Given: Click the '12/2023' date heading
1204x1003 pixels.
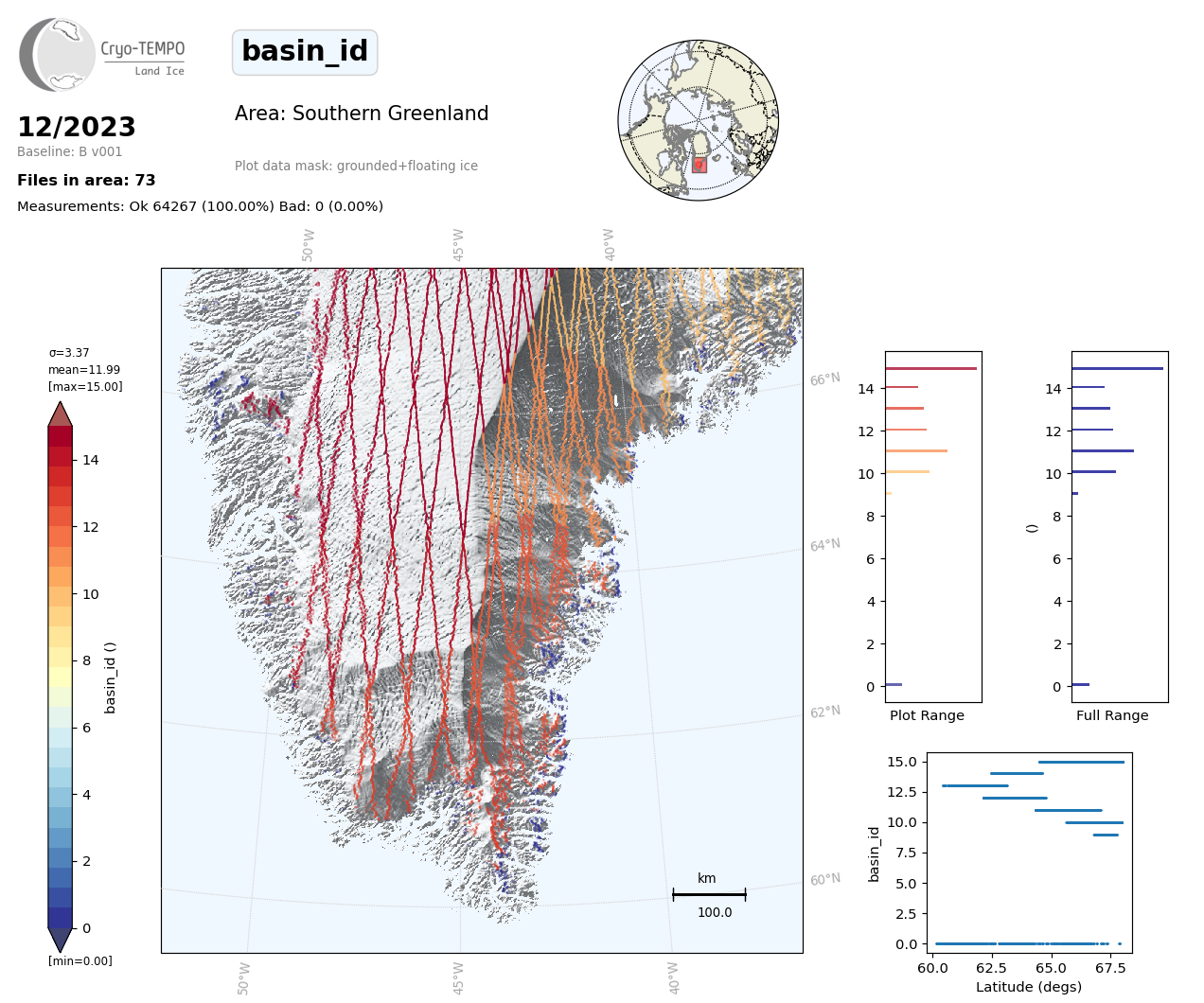Looking at the screenshot, I should point(77,127).
